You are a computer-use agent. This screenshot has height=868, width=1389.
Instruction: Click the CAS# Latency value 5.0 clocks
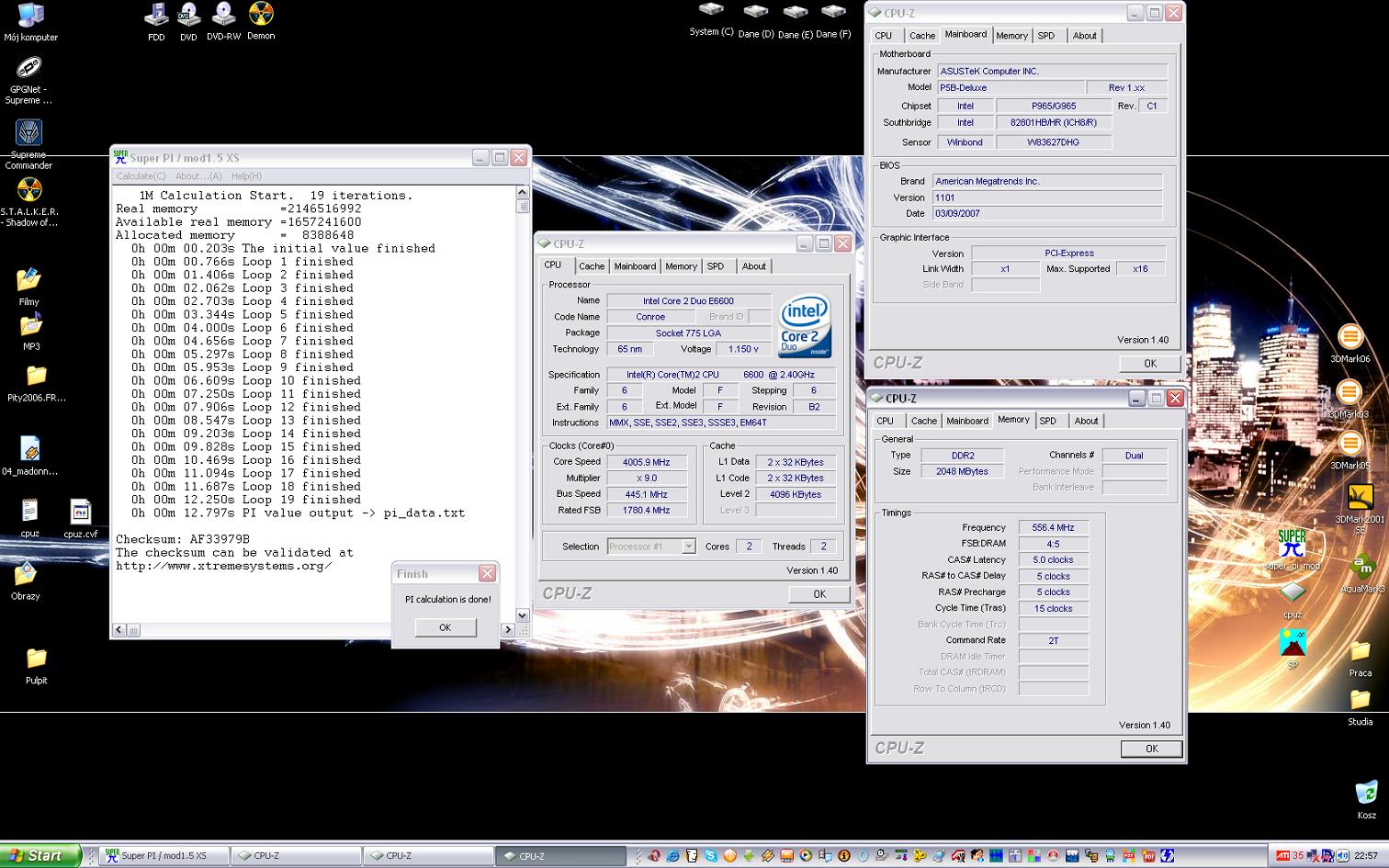click(x=1053, y=560)
